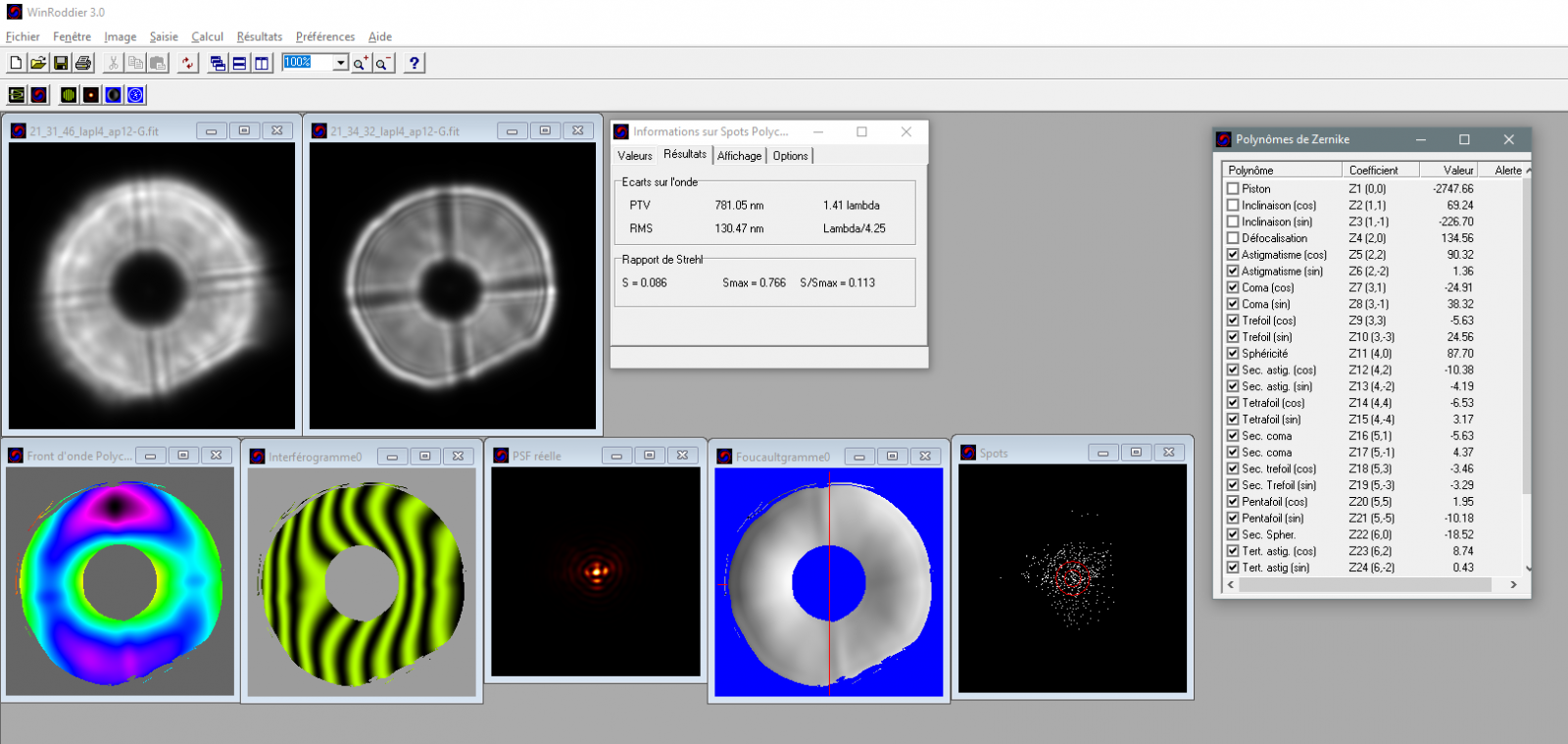Screen dimensions: 1568x744
Task: Check the Défocalisation checkbox
Action: point(1233,238)
